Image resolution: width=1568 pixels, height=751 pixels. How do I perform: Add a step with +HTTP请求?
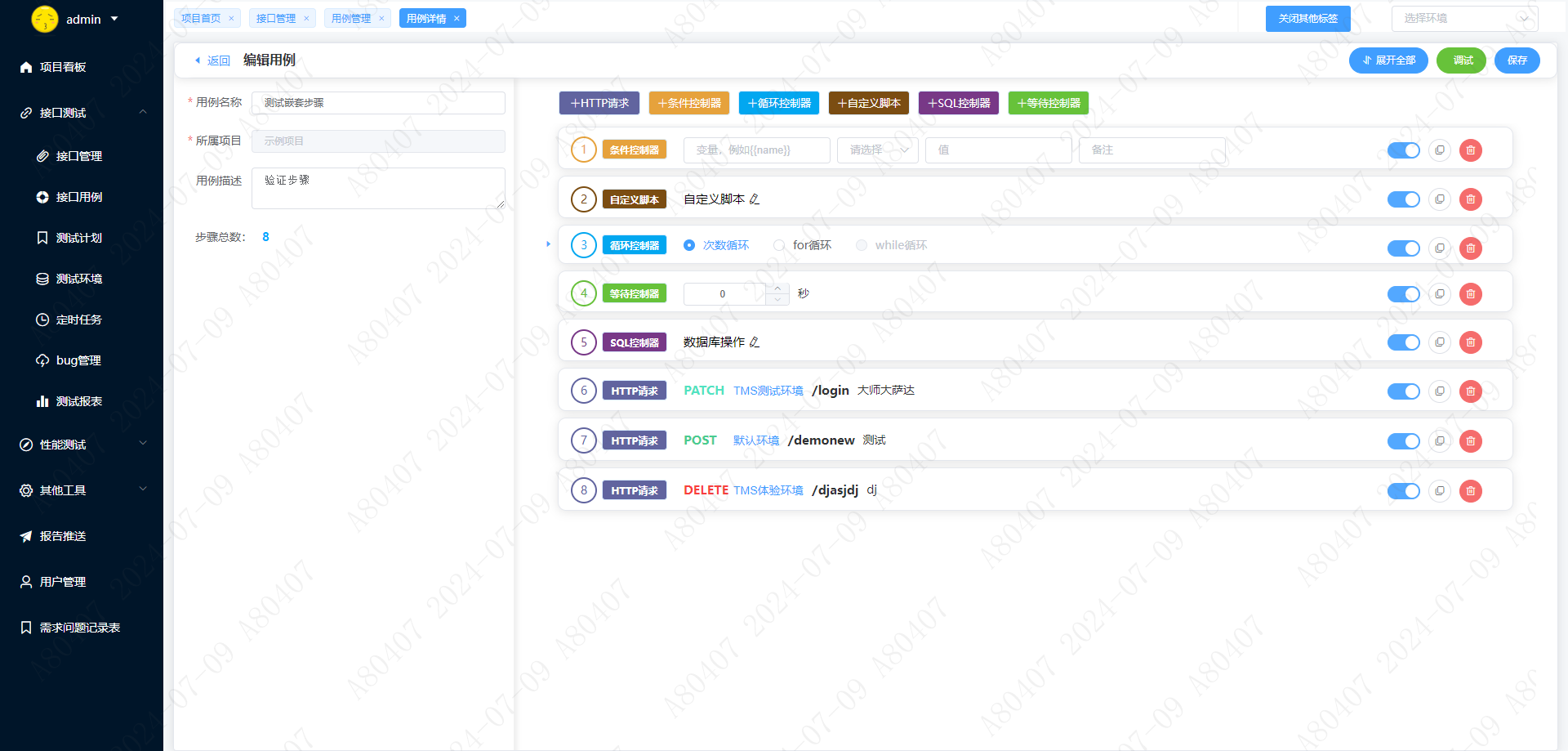[599, 103]
